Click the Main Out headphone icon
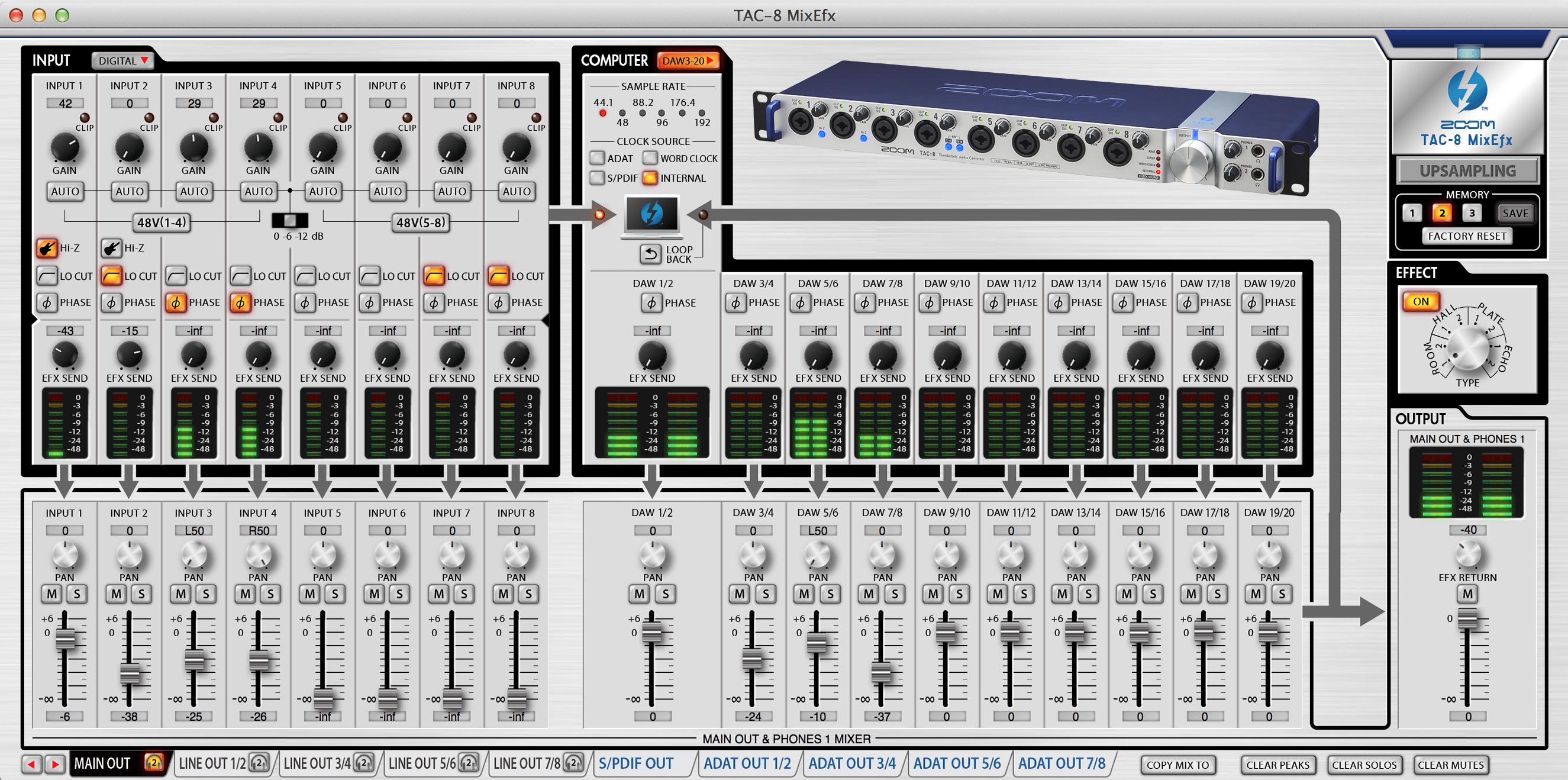Image resolution: width=1568 pixels, height=780 pixels. 153,762
